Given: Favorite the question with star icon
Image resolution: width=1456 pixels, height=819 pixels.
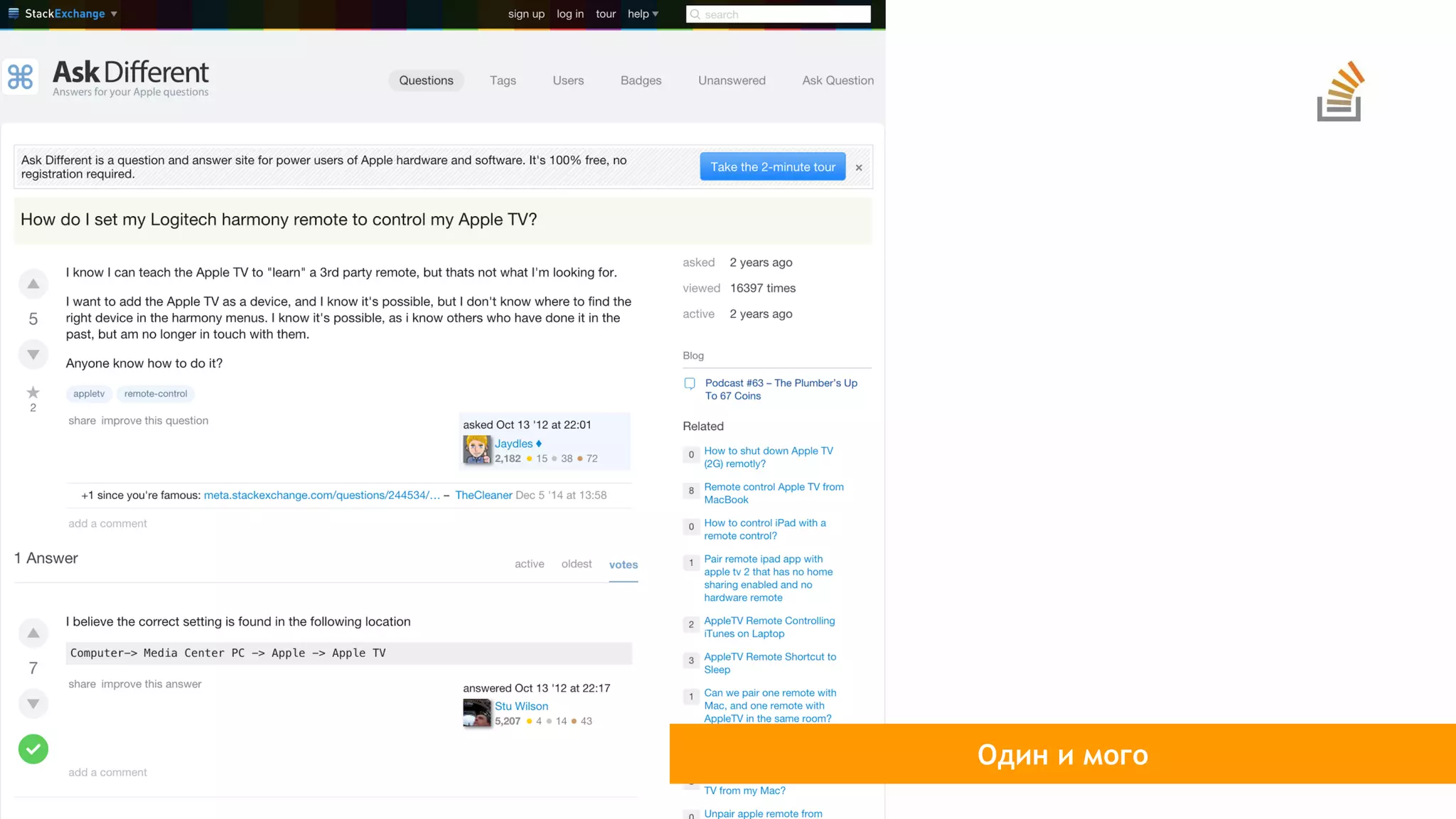Looking at the screenshot, I should click(33, 392).
